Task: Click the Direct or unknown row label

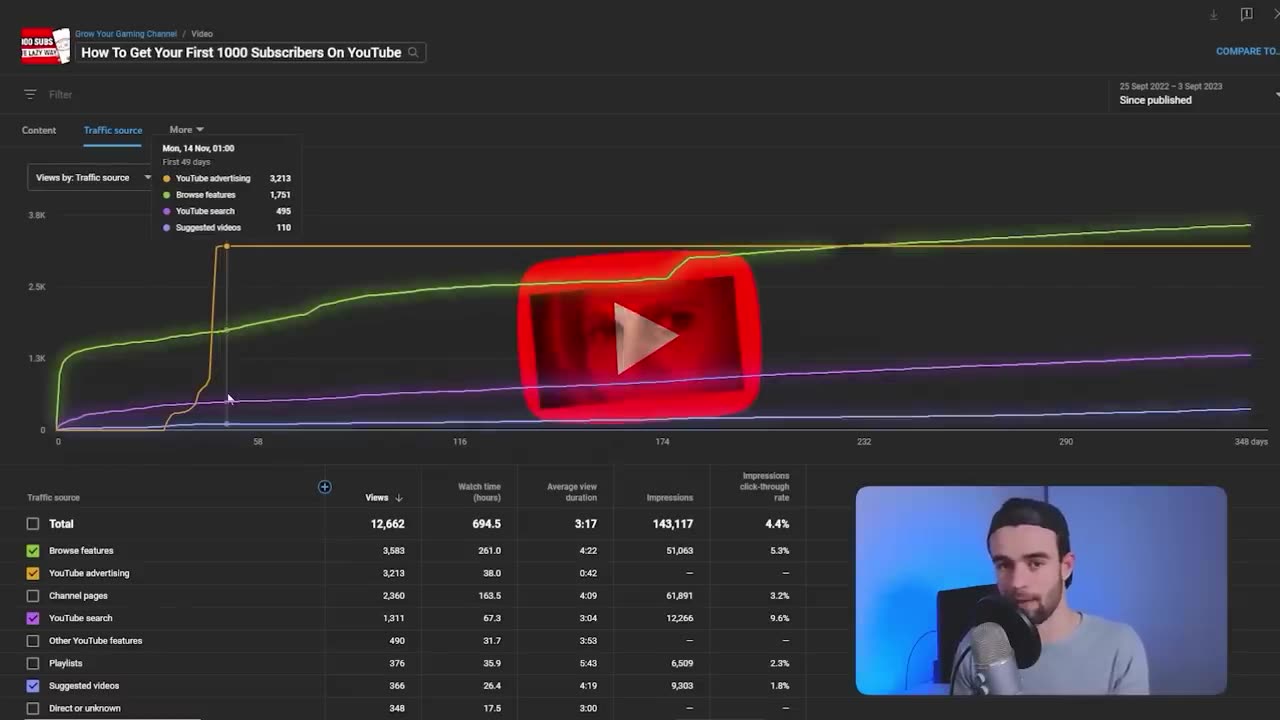Action: [x=85, y=708]
